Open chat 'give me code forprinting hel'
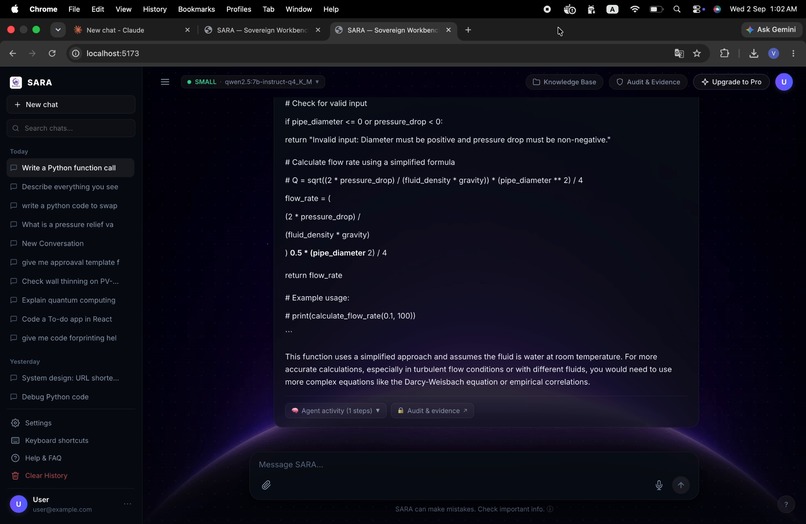Screen dimensions: 806x524 coord(71,338)
